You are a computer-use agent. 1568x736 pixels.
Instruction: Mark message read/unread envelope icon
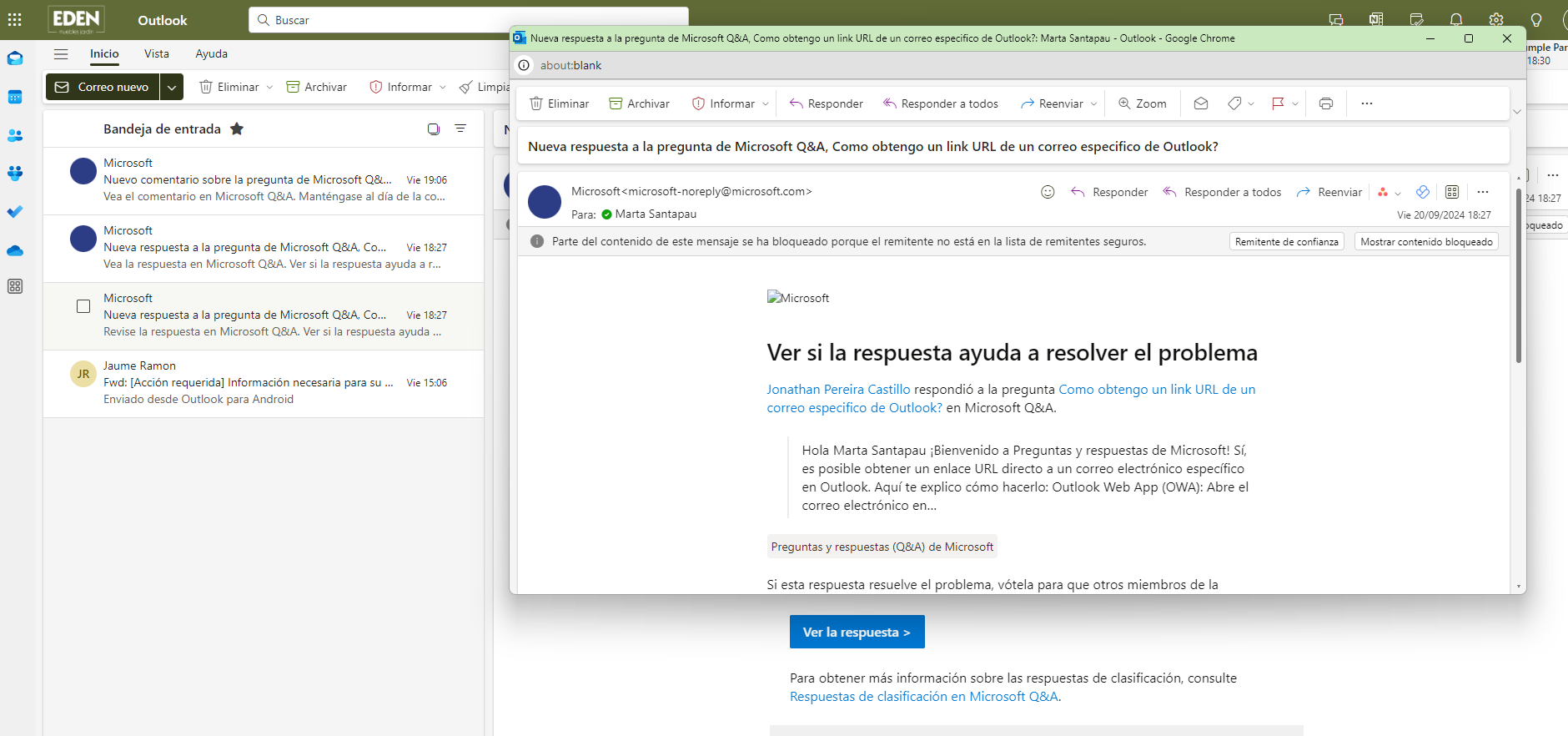[1201, 103]
